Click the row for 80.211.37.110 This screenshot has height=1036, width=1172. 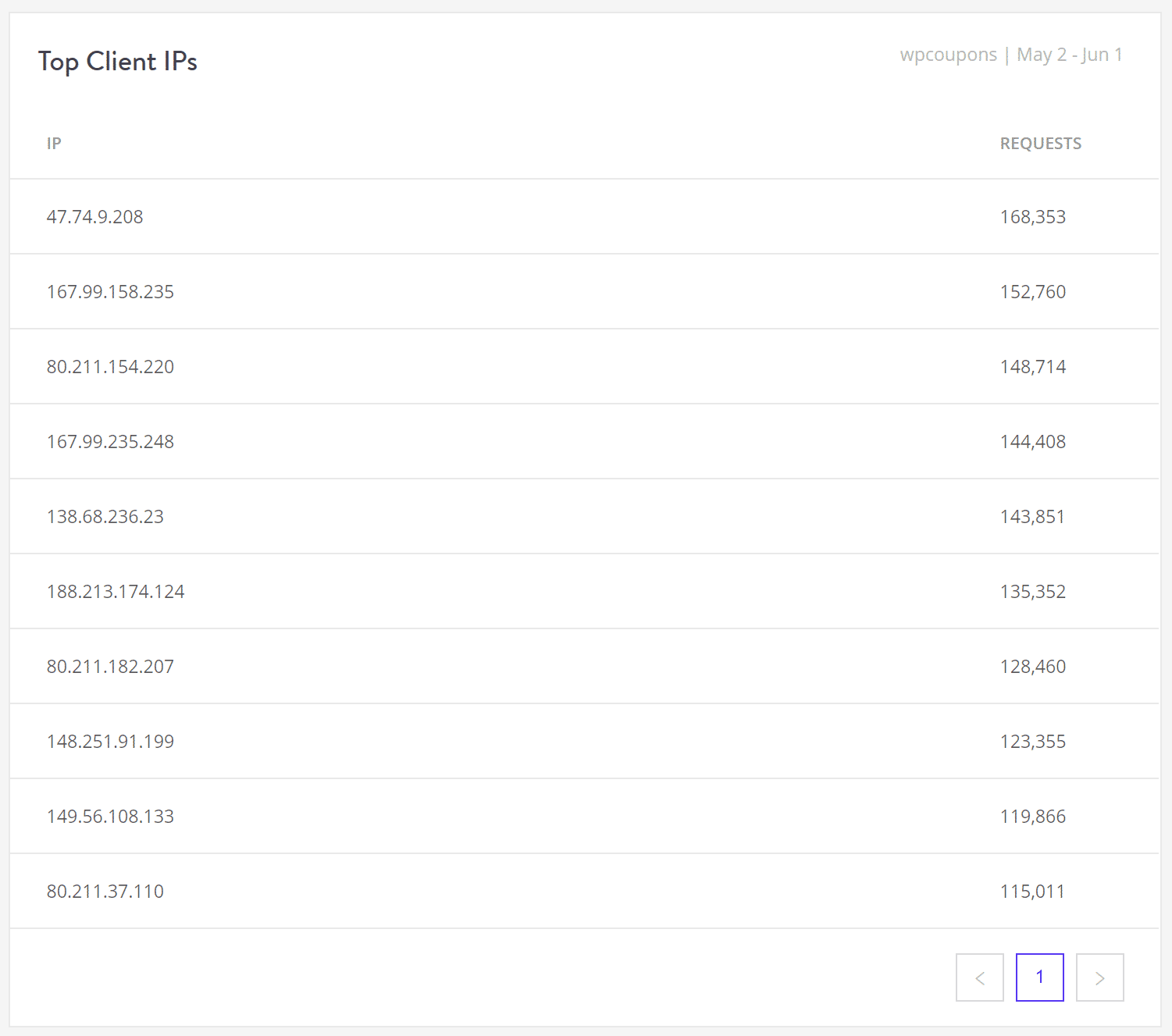coord(105,891)
